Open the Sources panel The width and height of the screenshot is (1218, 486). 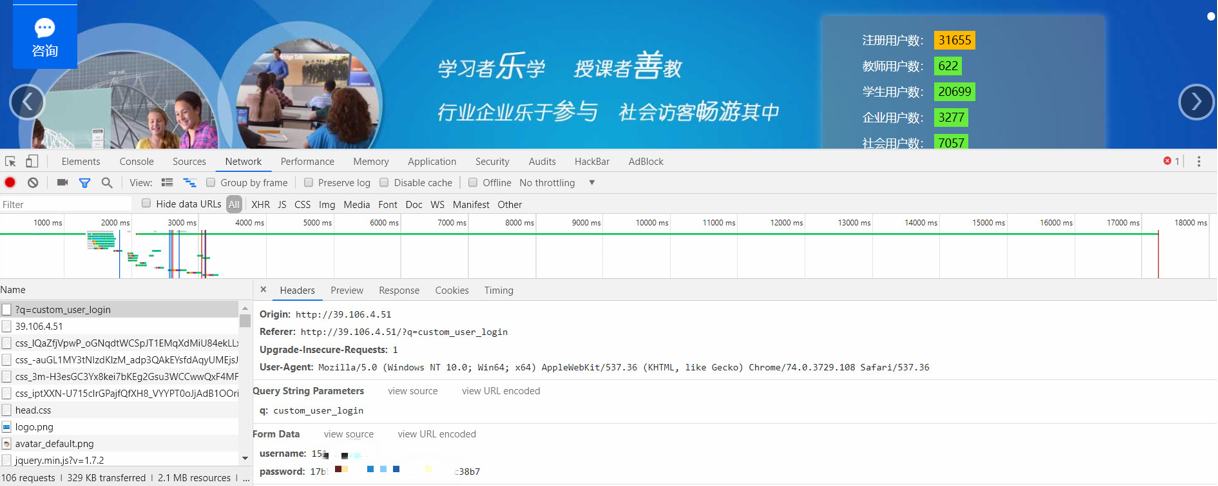[x=189, y=161]
